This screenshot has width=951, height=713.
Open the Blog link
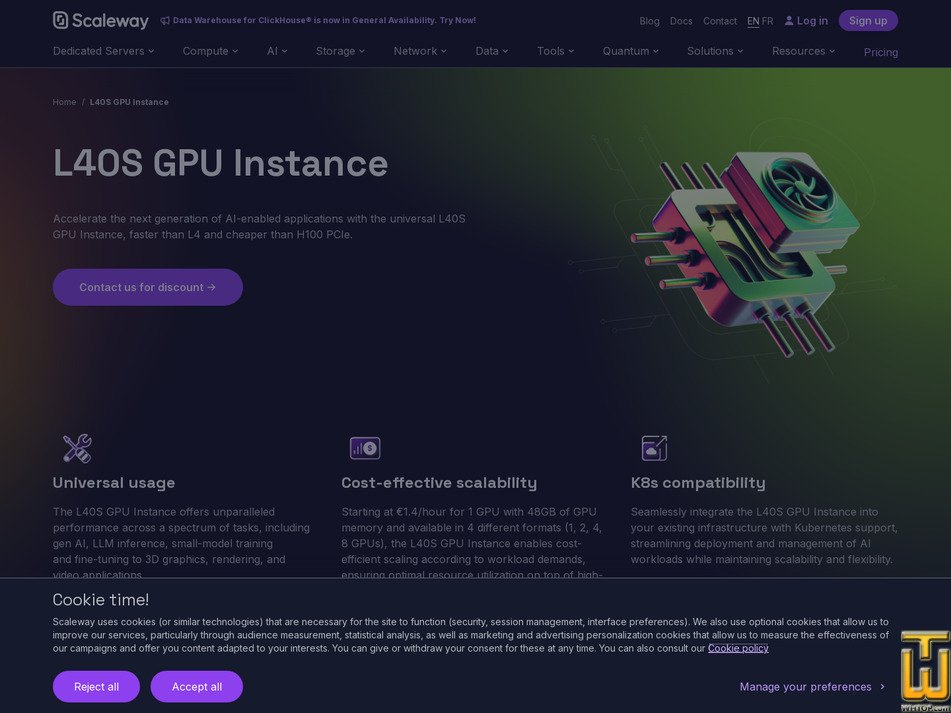[649, 21]
